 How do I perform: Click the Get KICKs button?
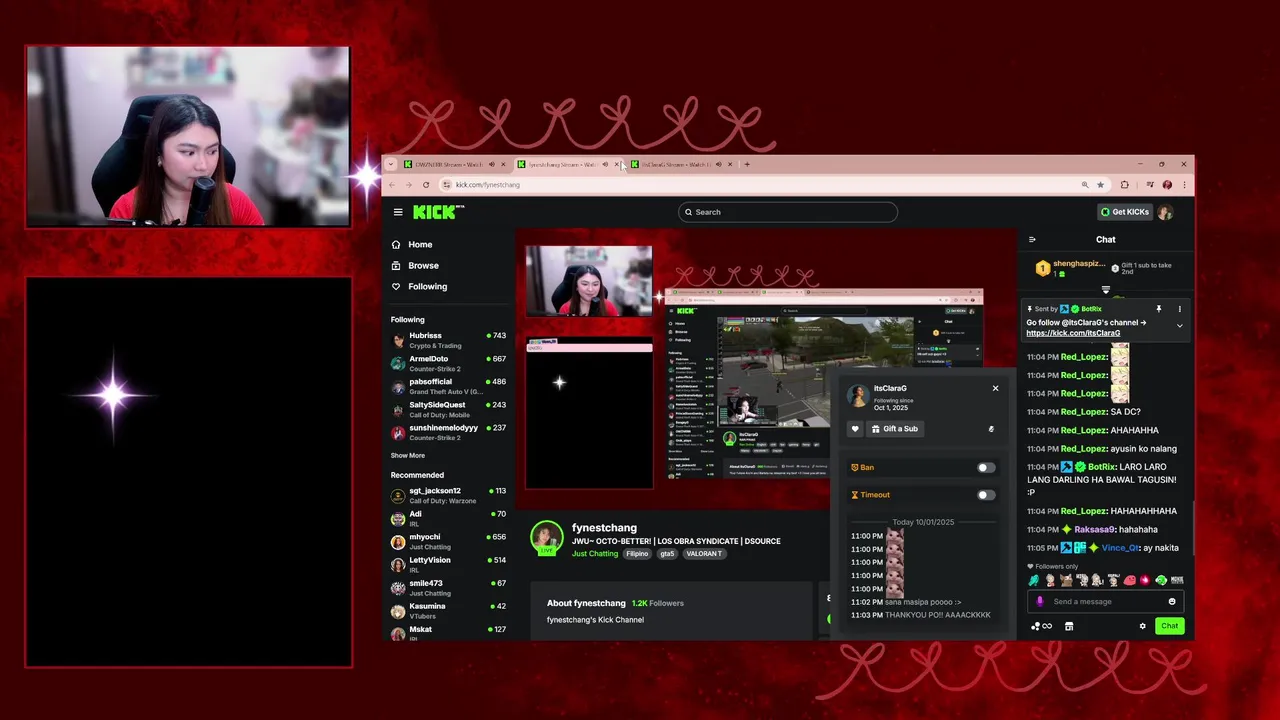tap(1124, 212)
